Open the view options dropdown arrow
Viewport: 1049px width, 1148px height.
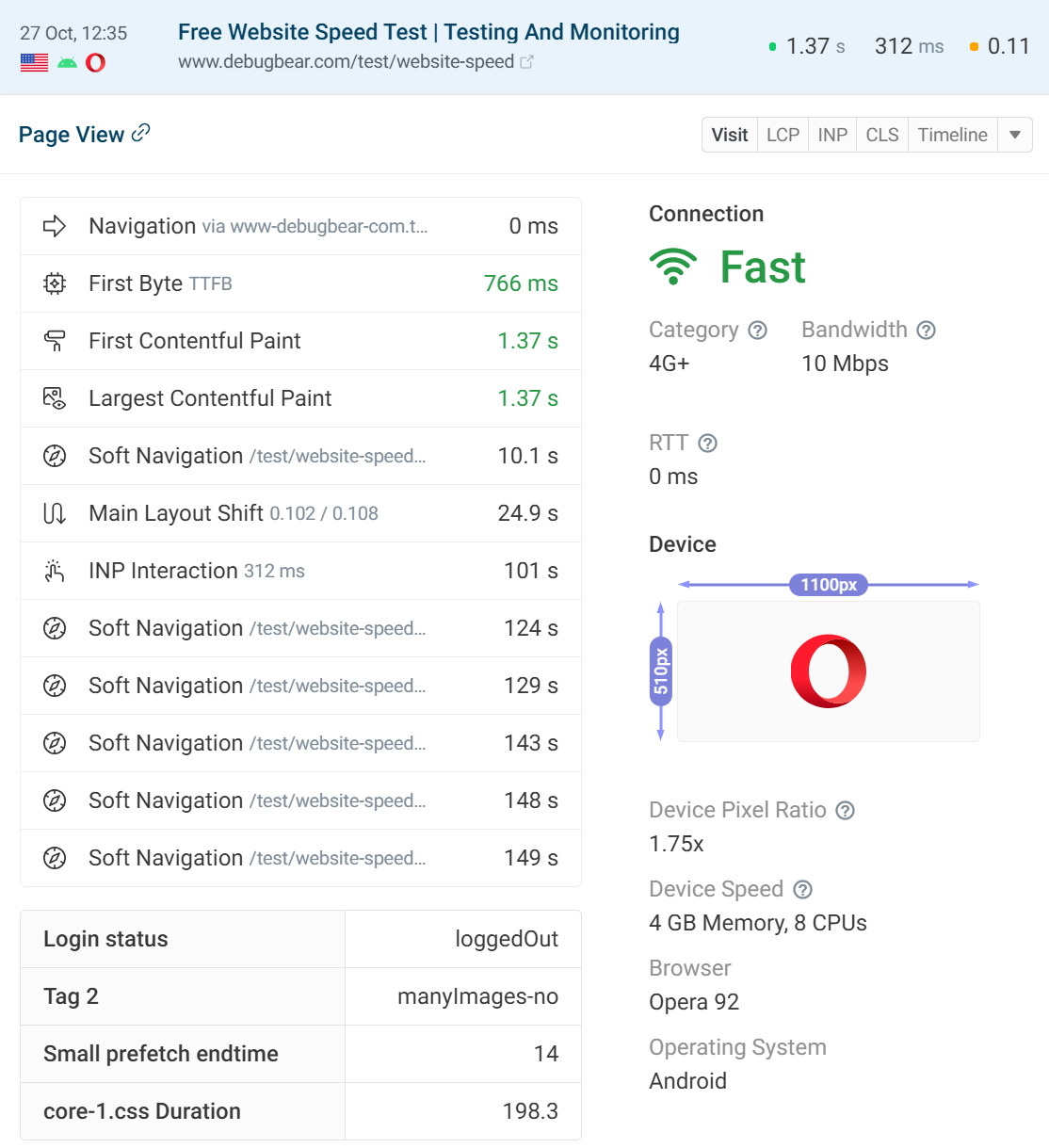(1014, 135)
